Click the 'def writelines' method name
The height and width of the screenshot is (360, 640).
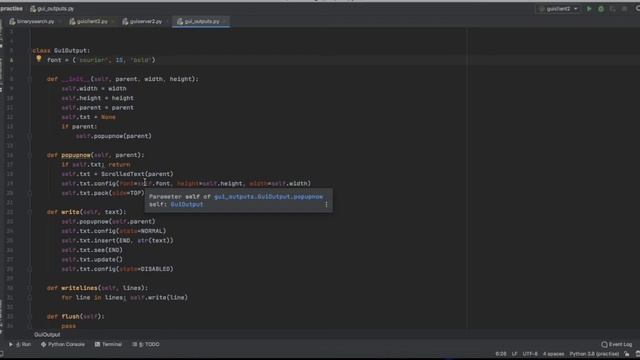coord(80,288)
